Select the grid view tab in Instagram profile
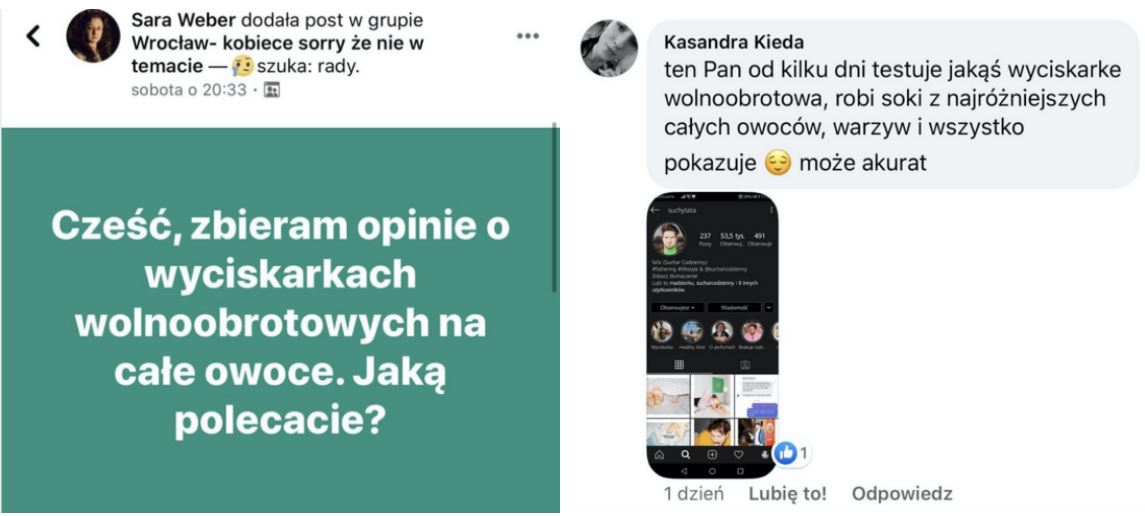This screenshot has height=516, width=1145. pyautogui.click(x=678, y=364)
